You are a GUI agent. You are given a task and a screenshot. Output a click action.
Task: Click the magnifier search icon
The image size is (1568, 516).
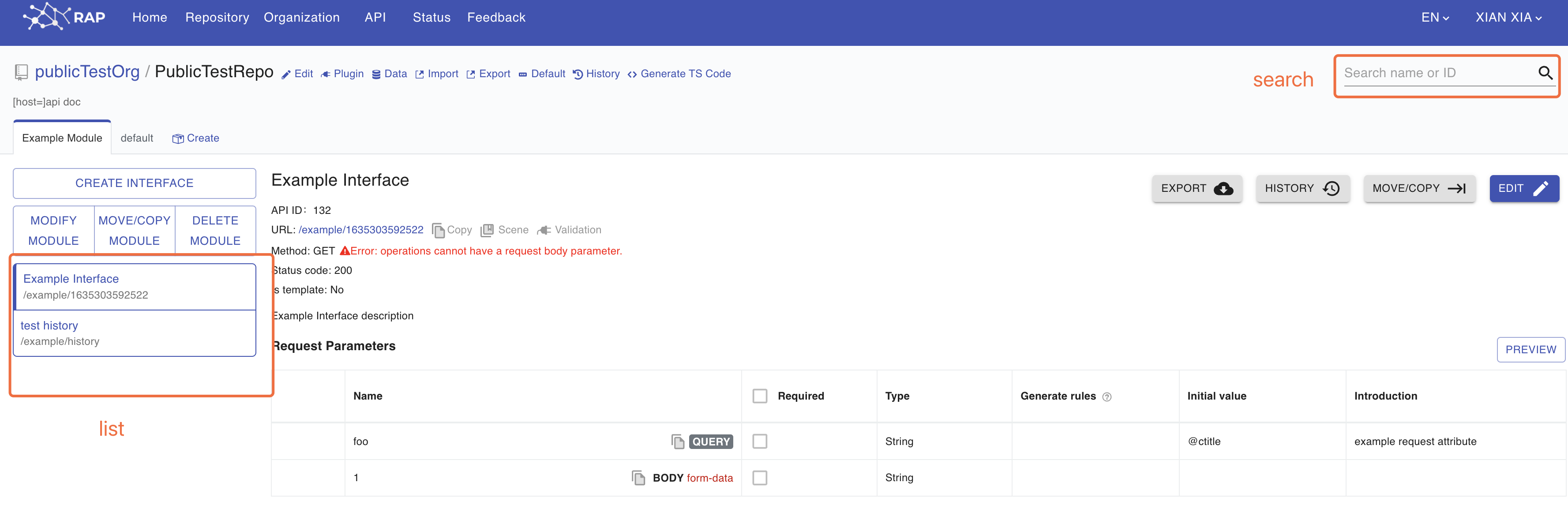(x=1545, y=73)
